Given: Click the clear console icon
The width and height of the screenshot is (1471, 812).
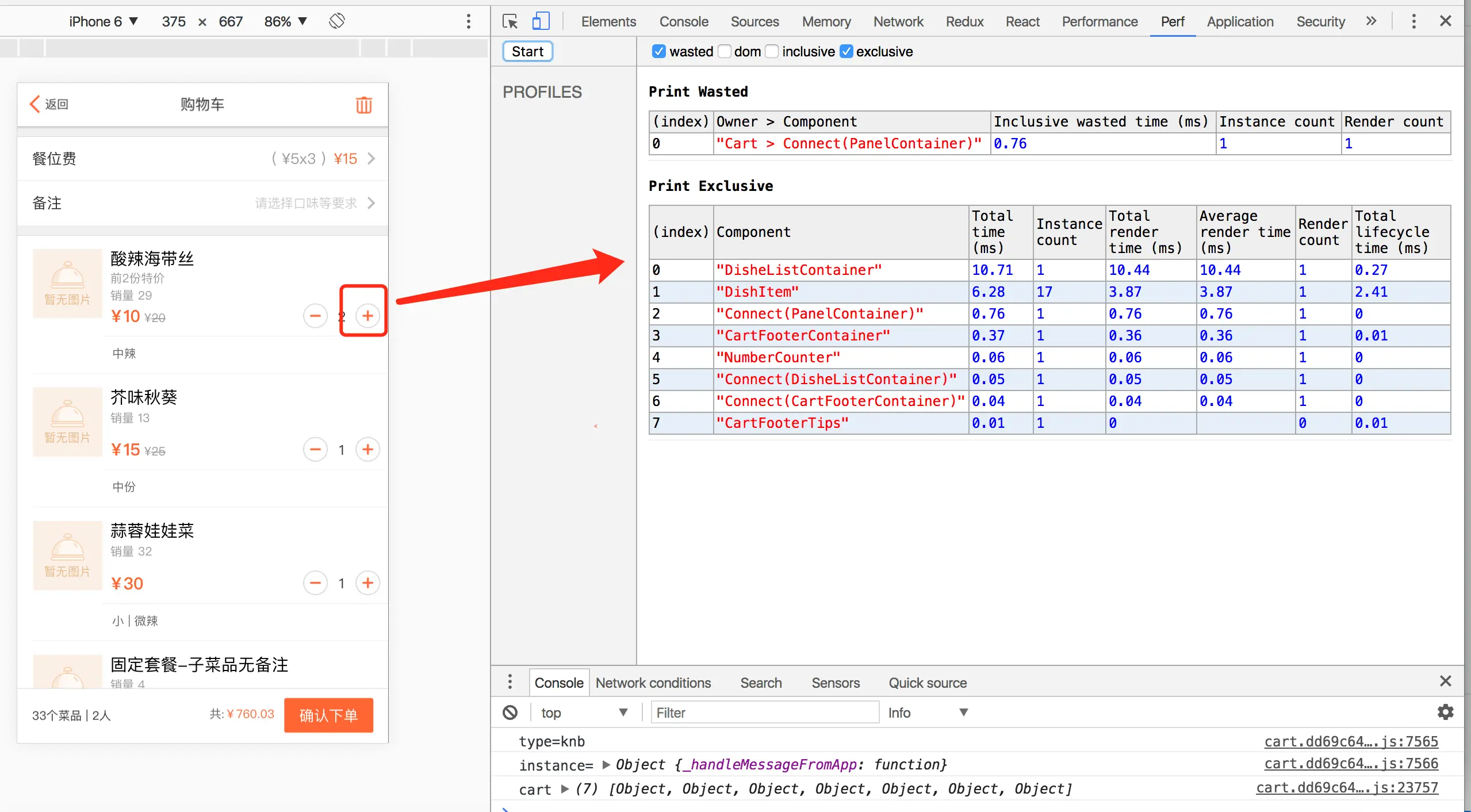Looking at the screenshot, I should click(510, 713).
